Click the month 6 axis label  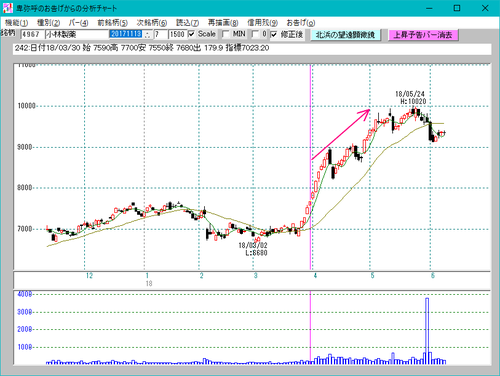coord(433,276)
